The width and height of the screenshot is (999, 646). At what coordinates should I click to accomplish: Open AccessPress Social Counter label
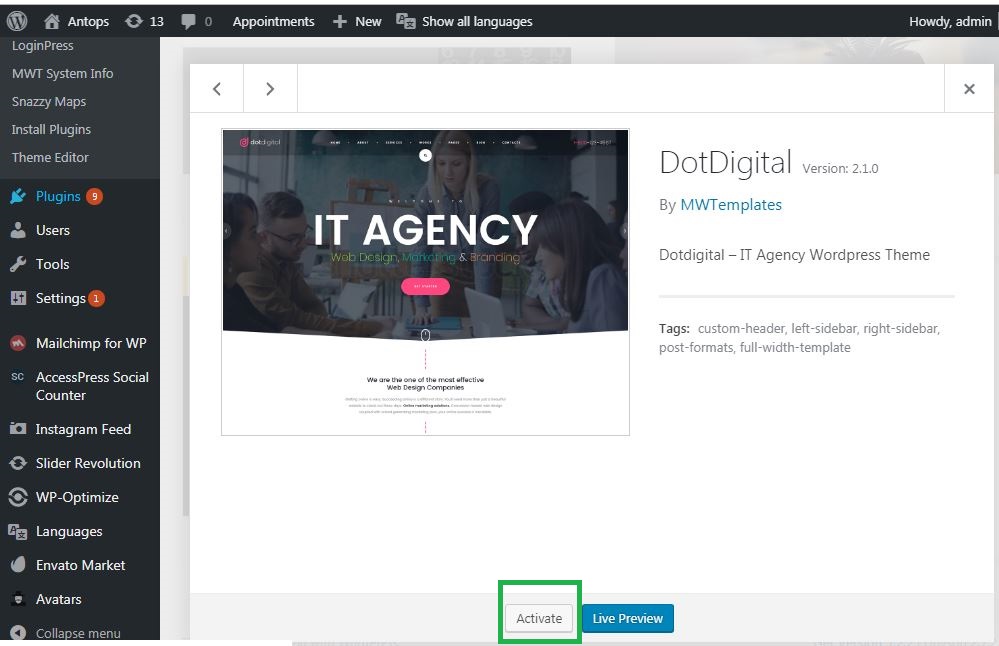click(x=92, y=386)
